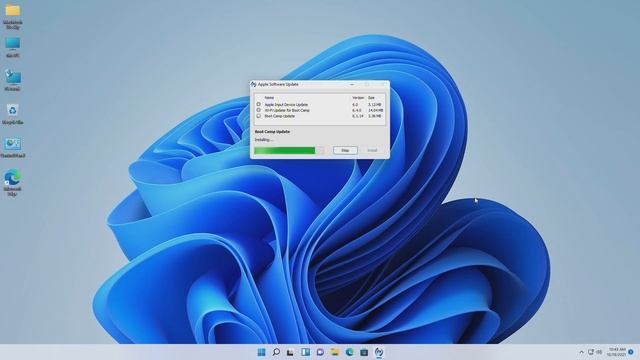The image size is (640, 360).
Task: Open File Explorer from the taskbar
Action: coord(335,352)
